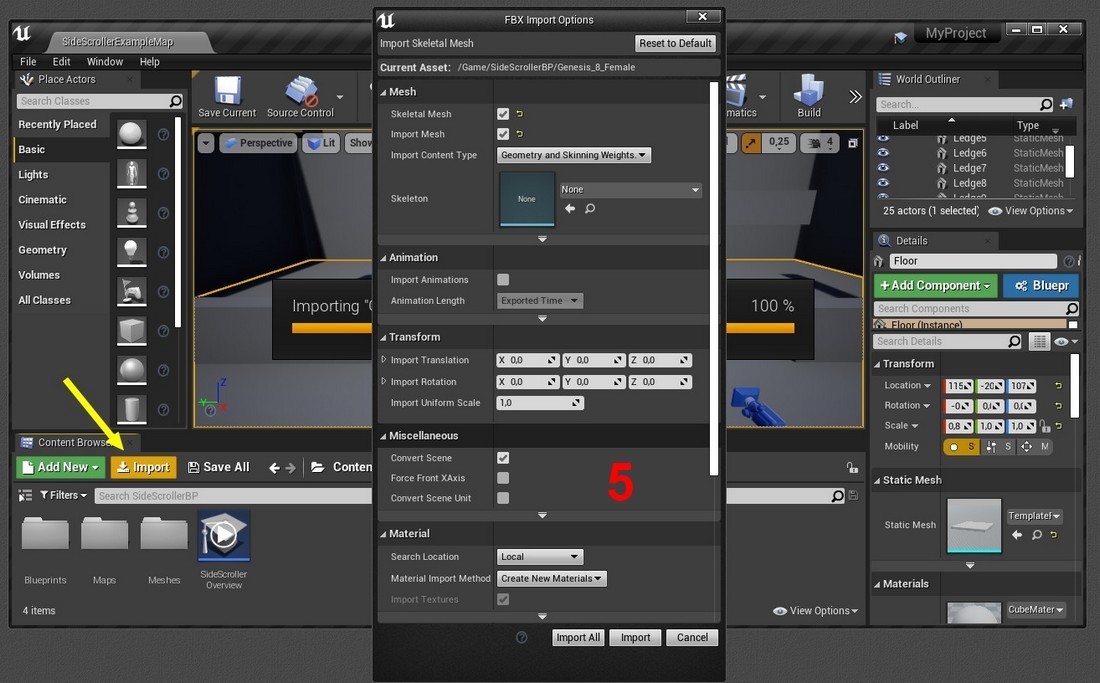
Task: Select the Pawn actor icon in Place Actors
Action: 131,212
